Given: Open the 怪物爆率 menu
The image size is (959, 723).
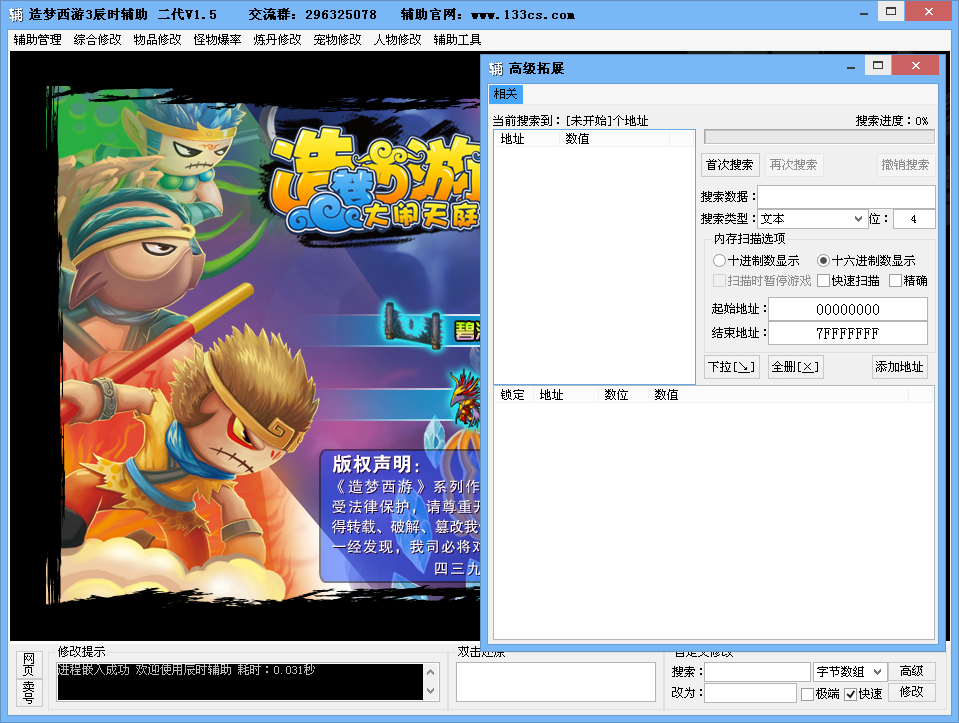Looking at the screenshot, I should click(x=217, y=40).
